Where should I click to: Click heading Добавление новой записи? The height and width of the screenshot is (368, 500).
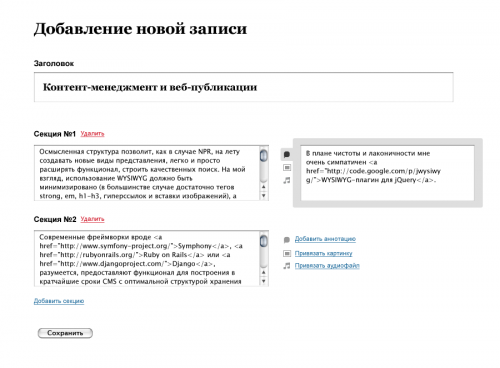(140, 29)
